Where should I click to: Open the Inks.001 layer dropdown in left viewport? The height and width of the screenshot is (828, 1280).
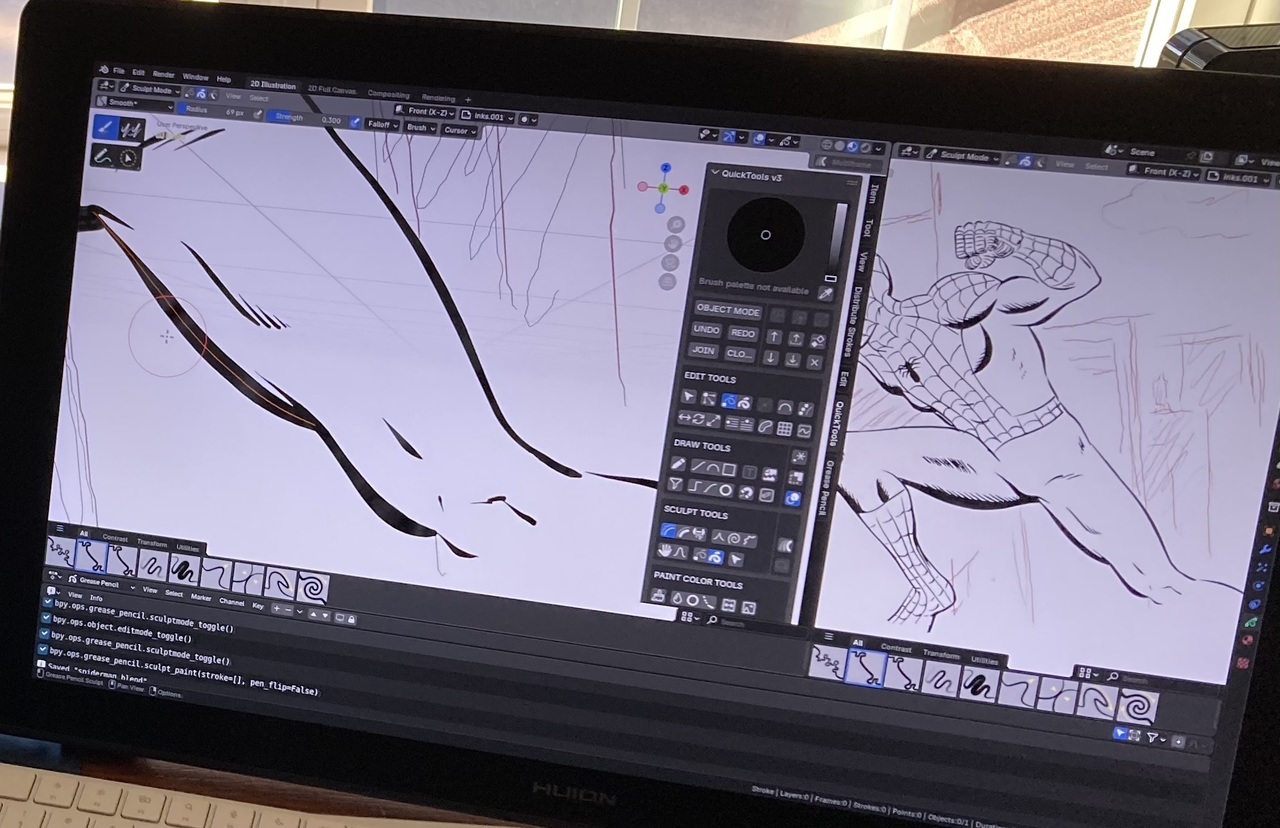(x=487, y=116)
